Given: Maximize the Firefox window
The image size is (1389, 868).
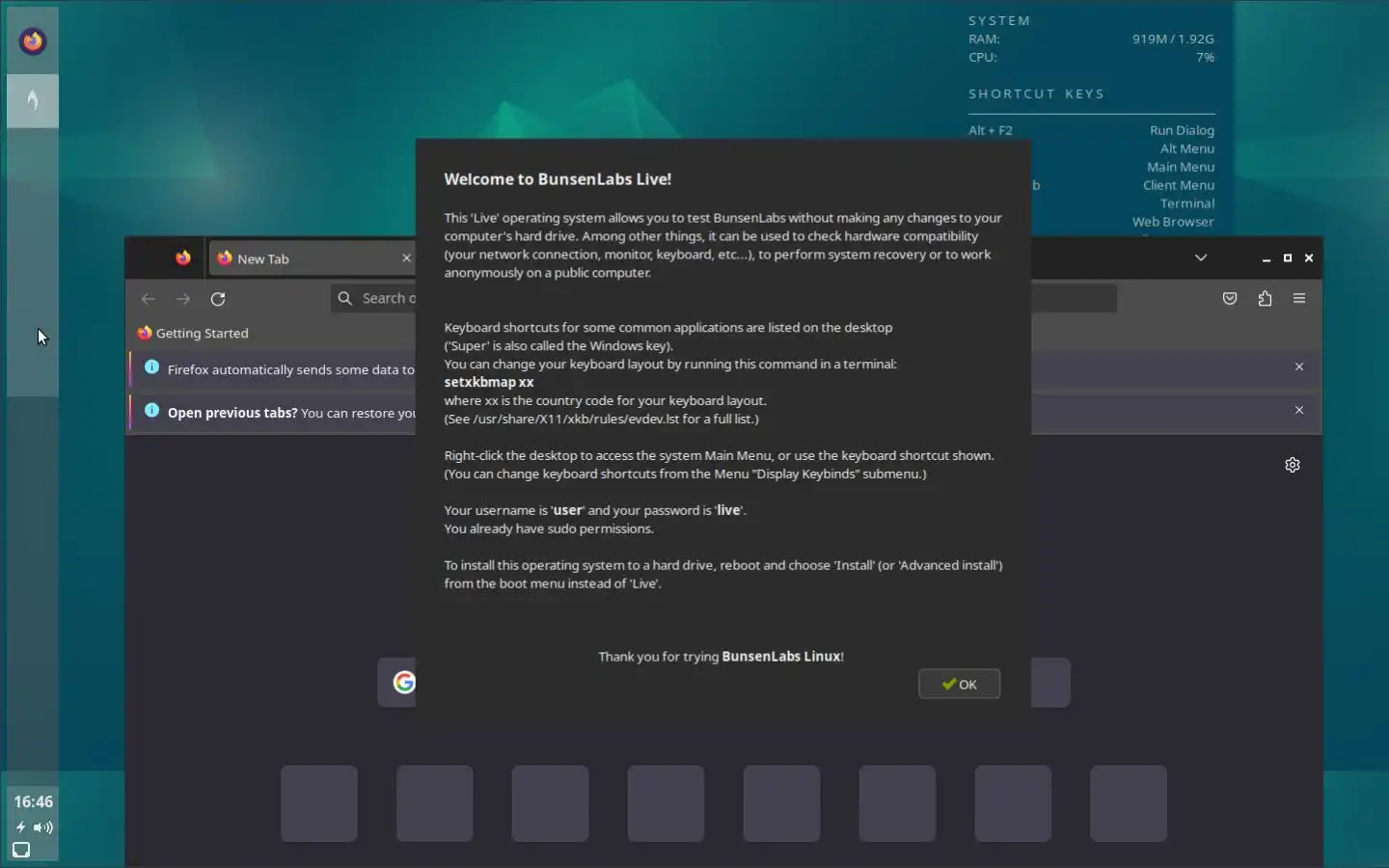Looking at the screenshot, I should (x=1287, y=258).
